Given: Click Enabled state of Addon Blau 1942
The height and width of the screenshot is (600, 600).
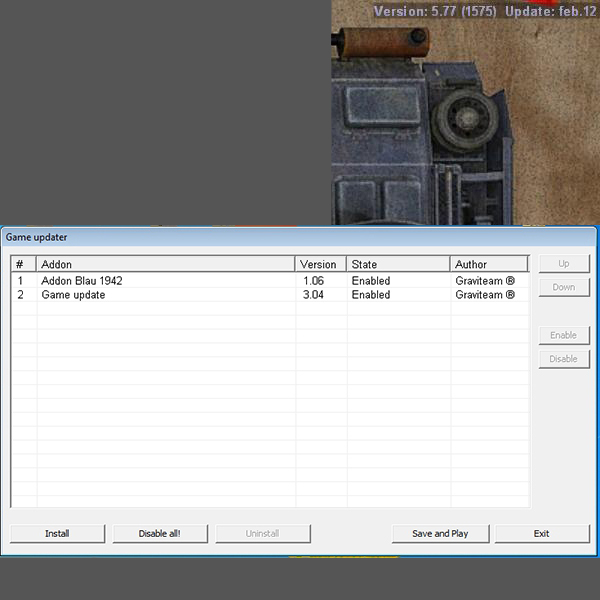Looking at the screenshot, I should (371, 281).
